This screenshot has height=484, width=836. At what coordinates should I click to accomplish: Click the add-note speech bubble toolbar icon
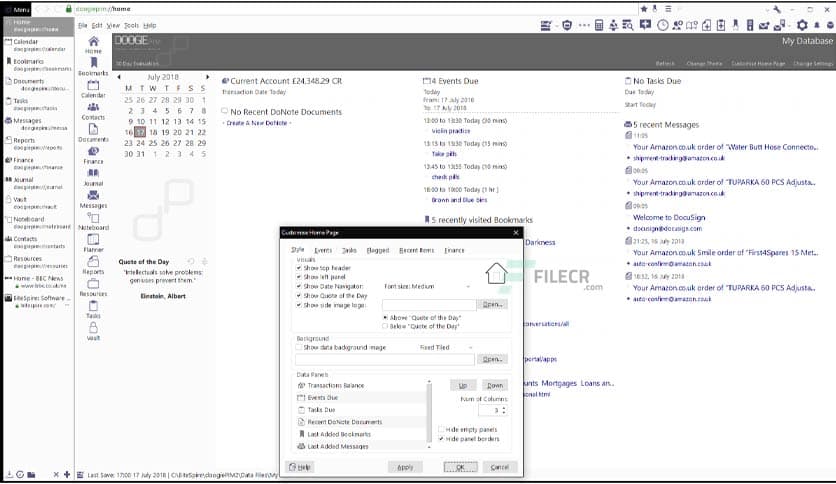(x=645, y=25)
